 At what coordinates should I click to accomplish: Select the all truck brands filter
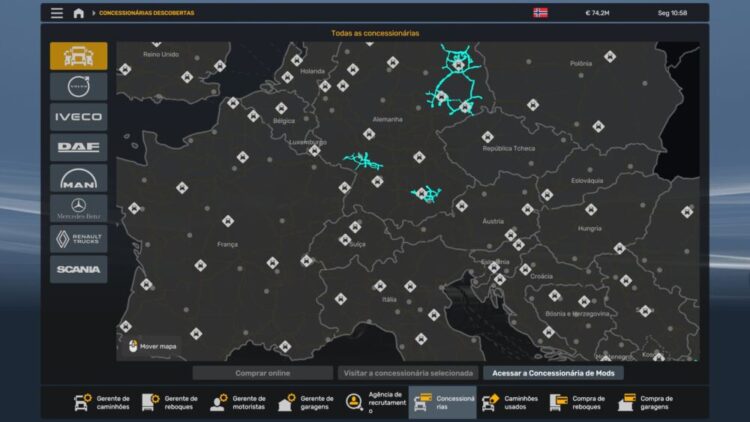tap(78, 56)
